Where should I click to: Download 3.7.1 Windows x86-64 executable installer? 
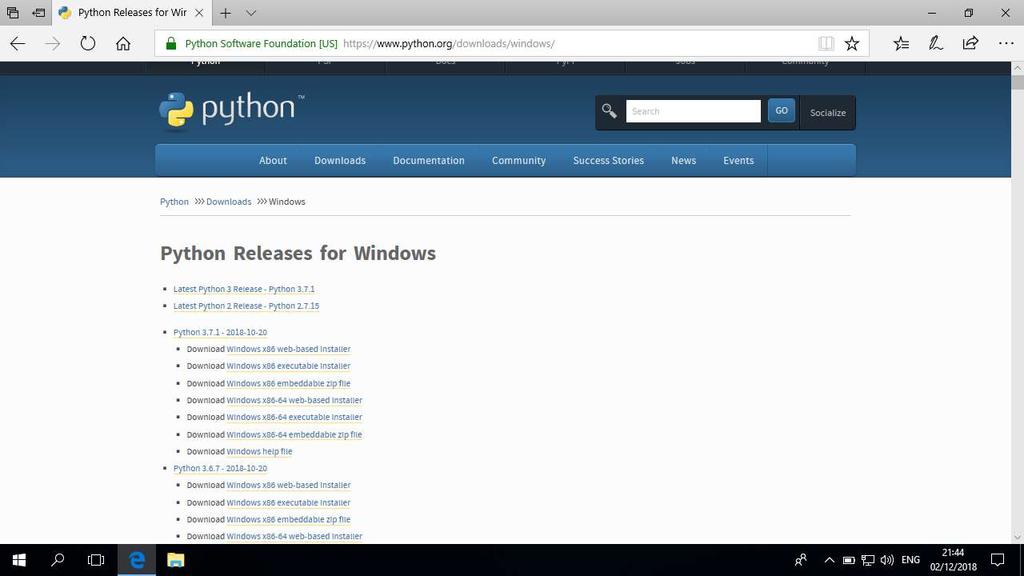[x=294, y=417]
